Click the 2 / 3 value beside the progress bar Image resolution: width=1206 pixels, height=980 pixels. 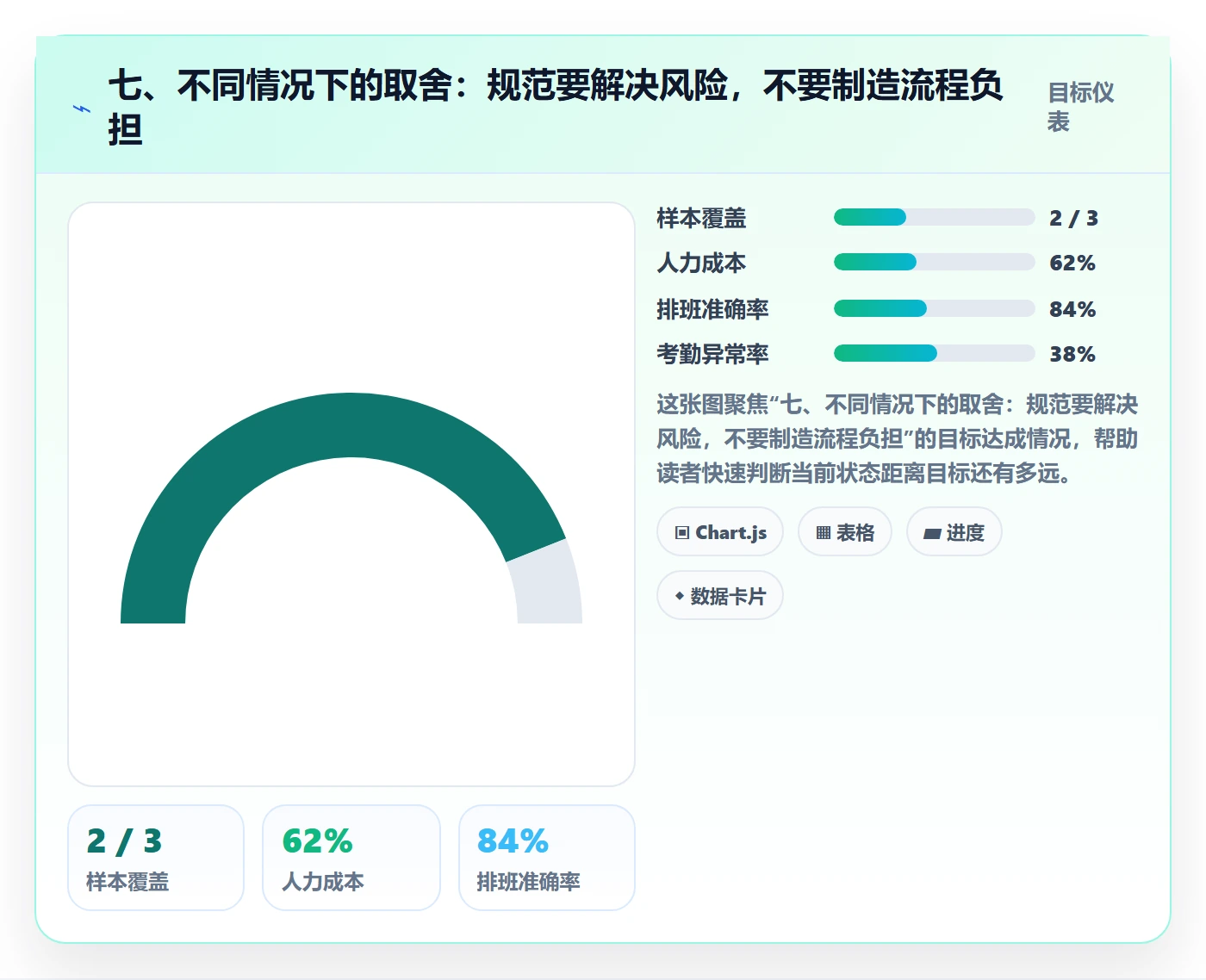pyautogui.click(x=1073, y=218)
